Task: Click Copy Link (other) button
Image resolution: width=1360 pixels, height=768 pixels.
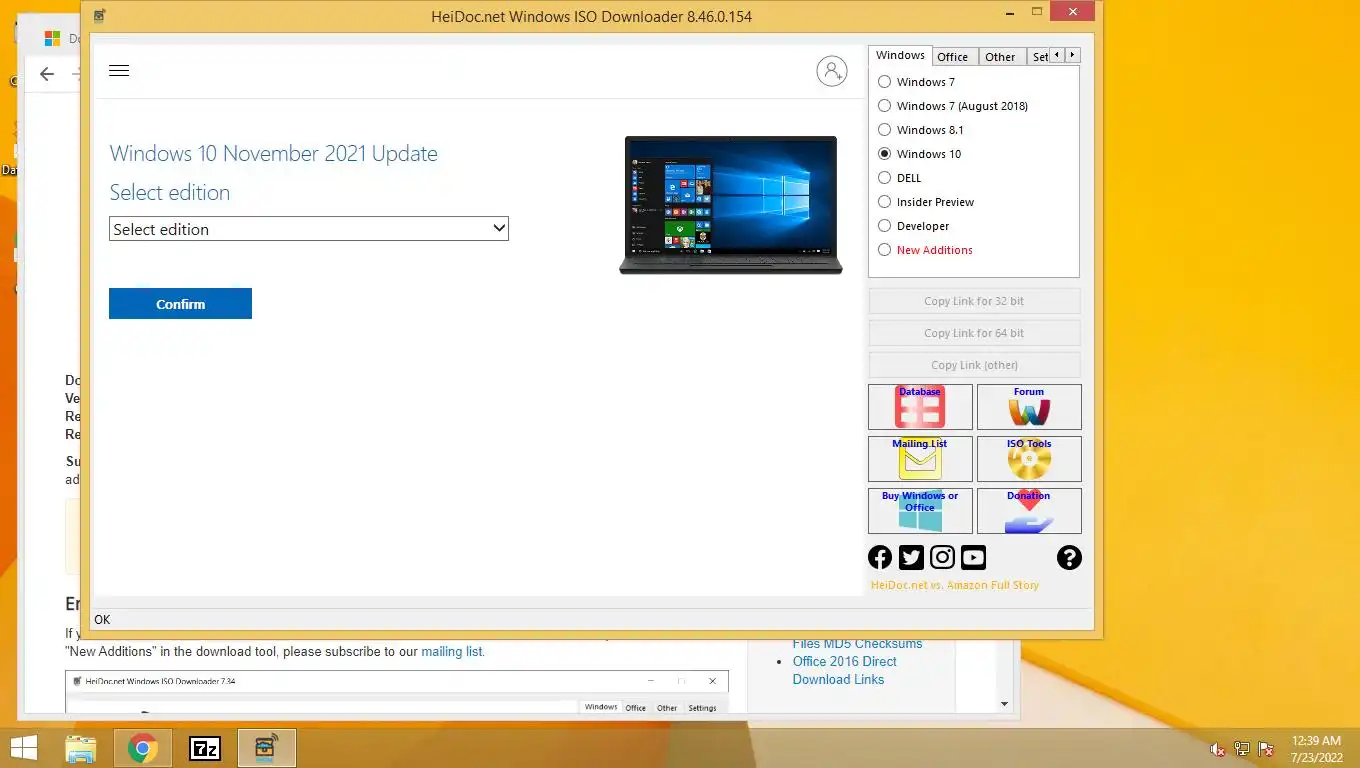Action: point(974,365)
